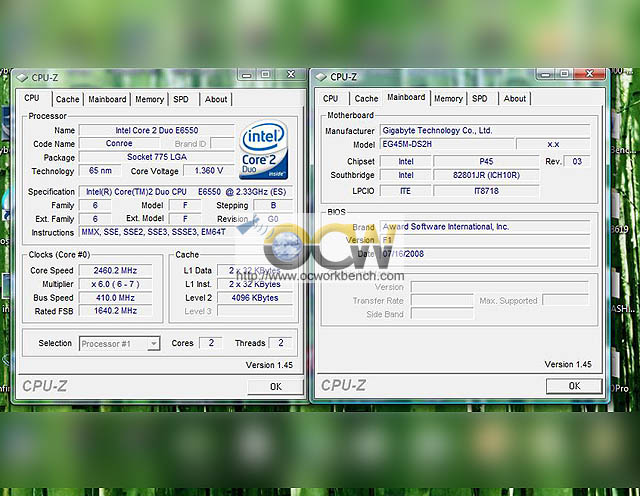Click motherboard Model 'EG45M-DS2H'
Screen dimensions: 640x496
pyautogui.click(x=447, y=144)
